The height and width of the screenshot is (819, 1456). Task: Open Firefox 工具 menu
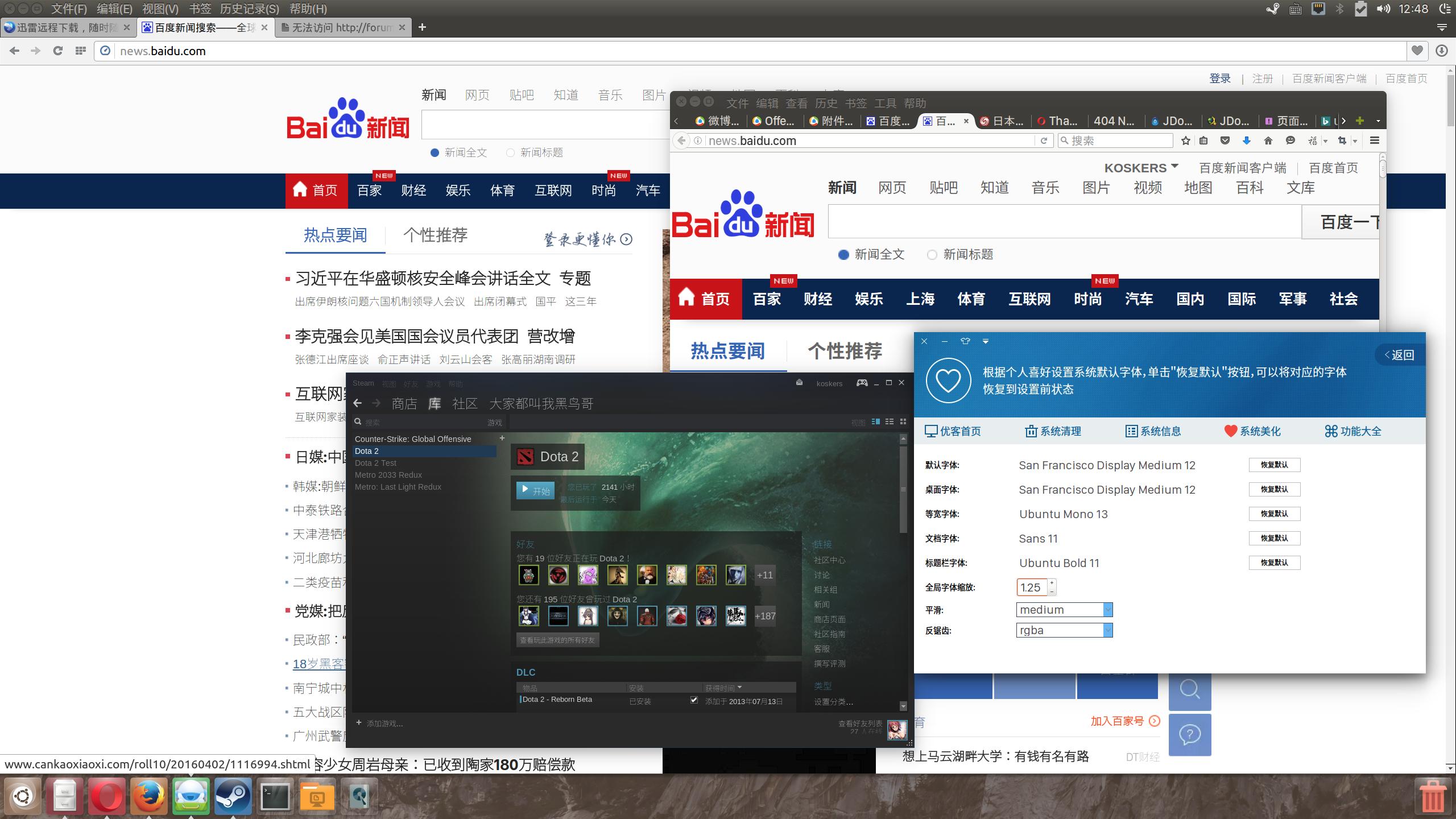885,103
